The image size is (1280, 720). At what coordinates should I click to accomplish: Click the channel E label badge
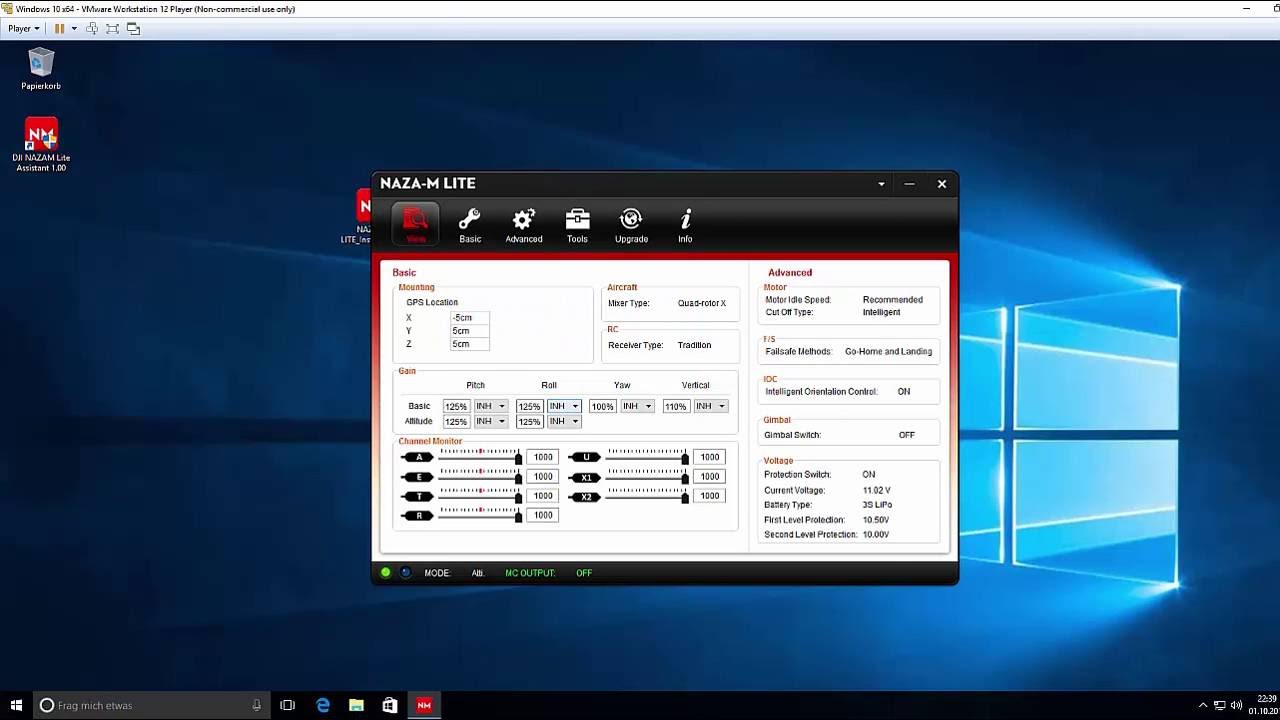tap(418, 477)
